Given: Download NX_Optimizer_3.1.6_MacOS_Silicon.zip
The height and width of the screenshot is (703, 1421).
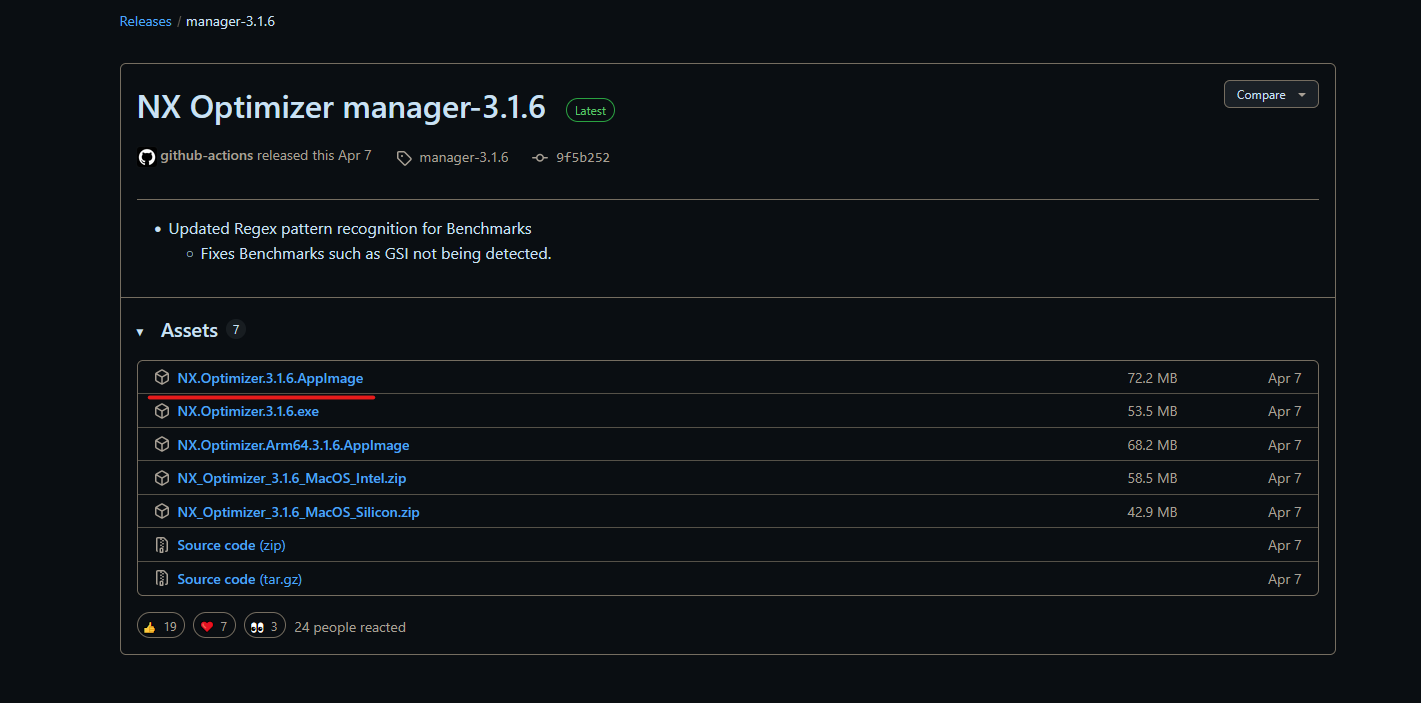Looking at the screenshot, I should (298, 512).
